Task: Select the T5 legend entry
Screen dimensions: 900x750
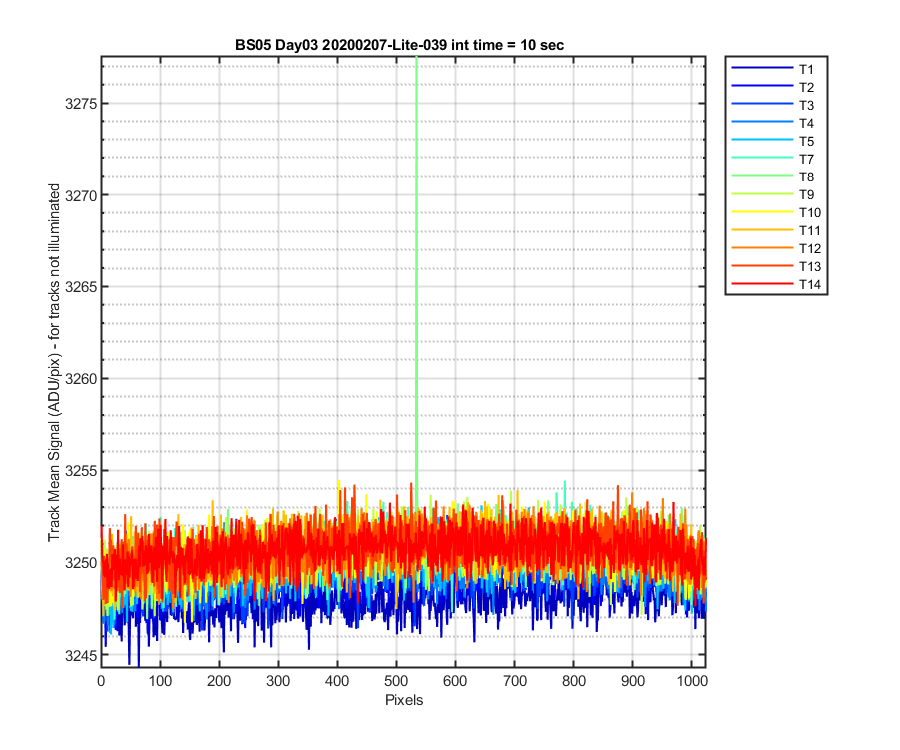Action: tap(773, 141)
